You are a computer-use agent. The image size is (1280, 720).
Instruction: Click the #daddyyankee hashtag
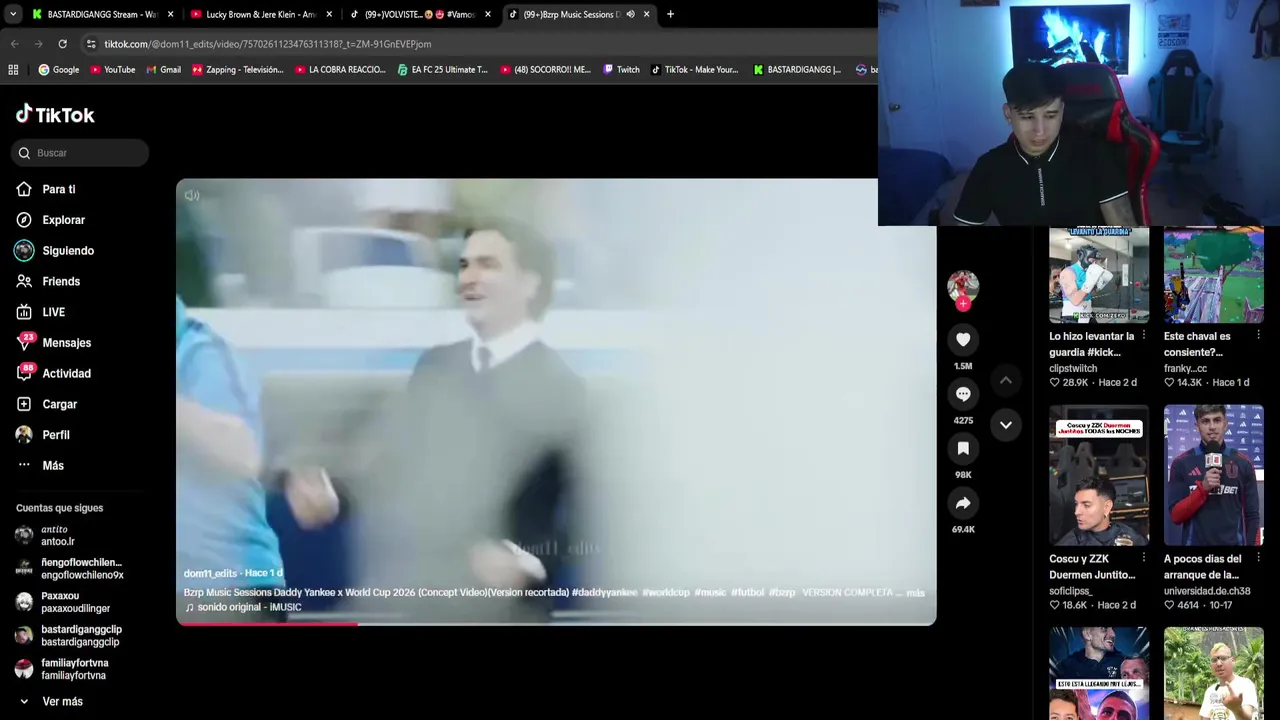pyautogui.click(x=604, y=593)
